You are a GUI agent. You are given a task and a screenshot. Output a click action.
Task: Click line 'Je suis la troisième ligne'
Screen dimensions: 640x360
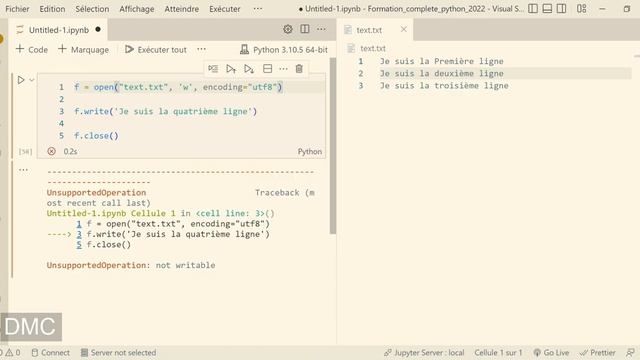tap(444, 86)
